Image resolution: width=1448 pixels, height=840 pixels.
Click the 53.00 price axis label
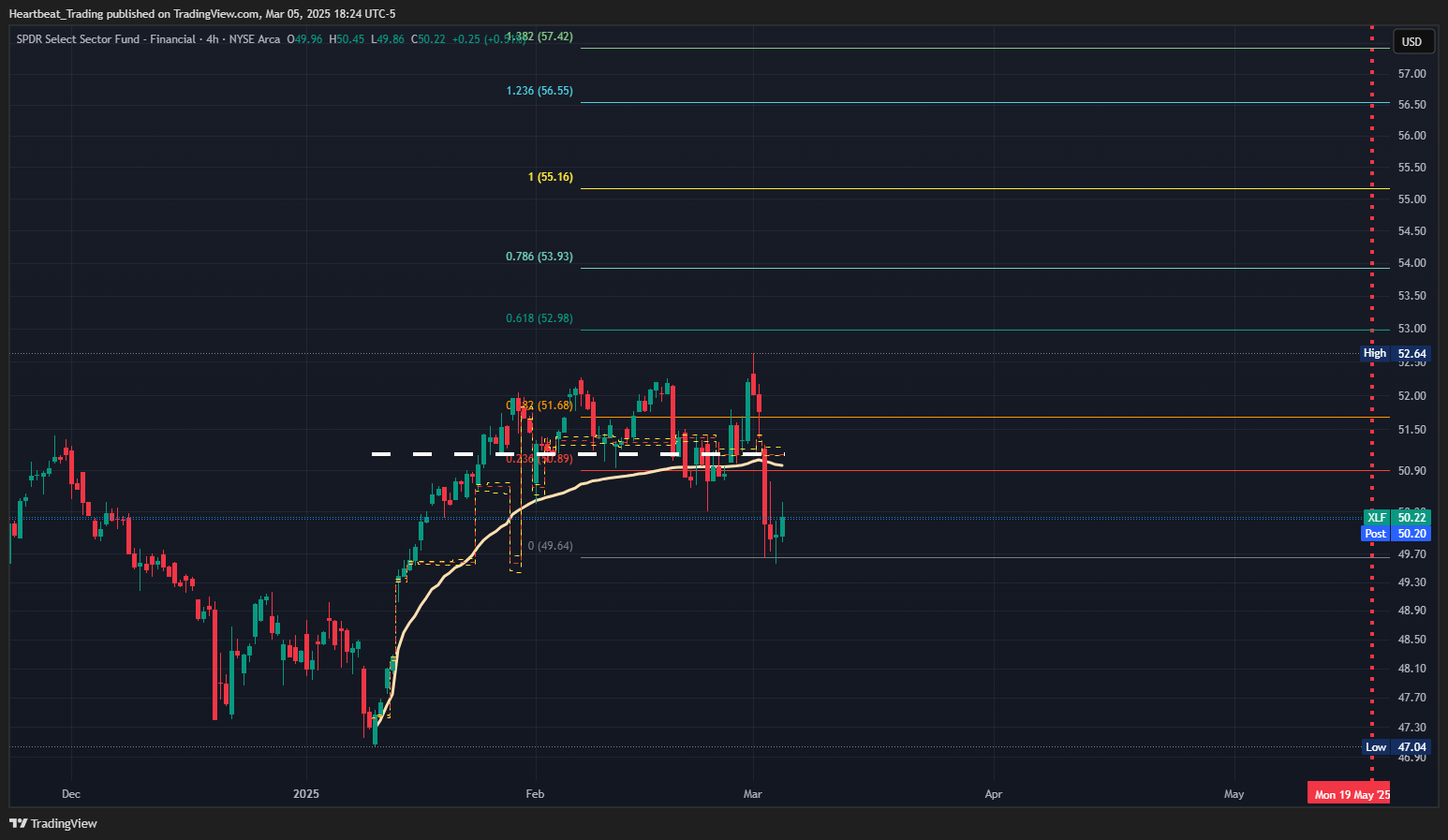pyautogui.click(x=1412, y=329)
